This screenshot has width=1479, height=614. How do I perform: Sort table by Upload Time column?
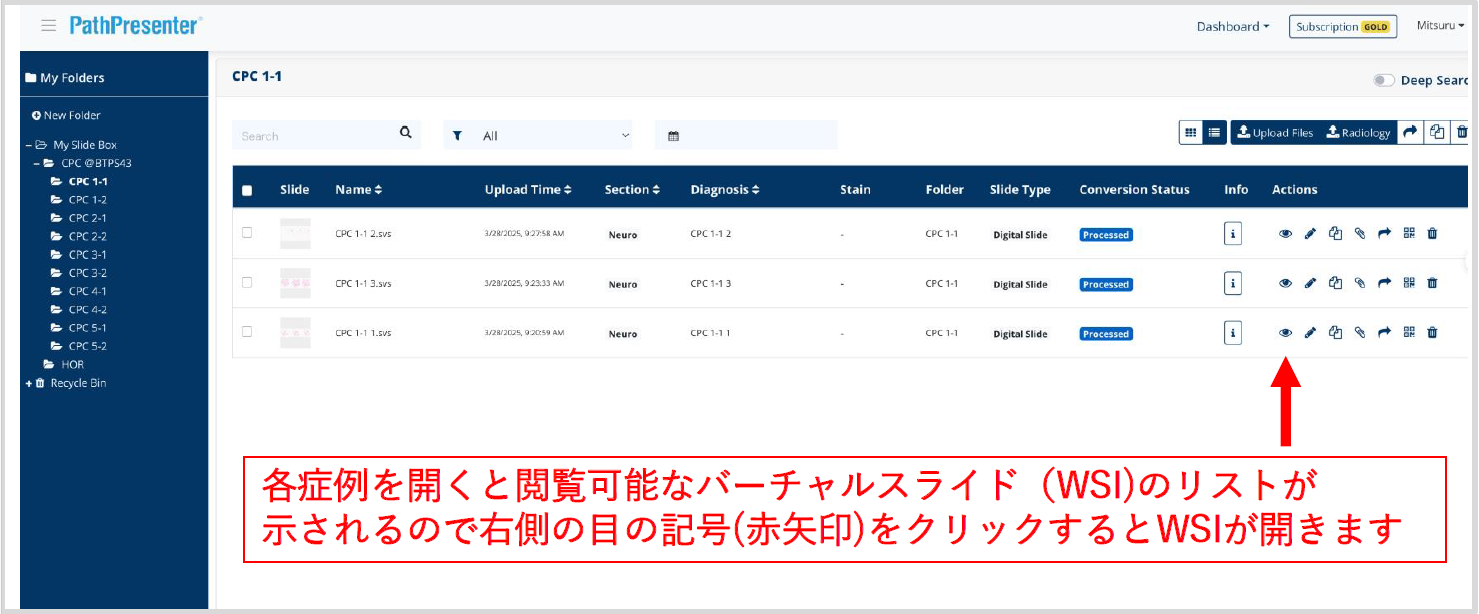pos(528,190)
